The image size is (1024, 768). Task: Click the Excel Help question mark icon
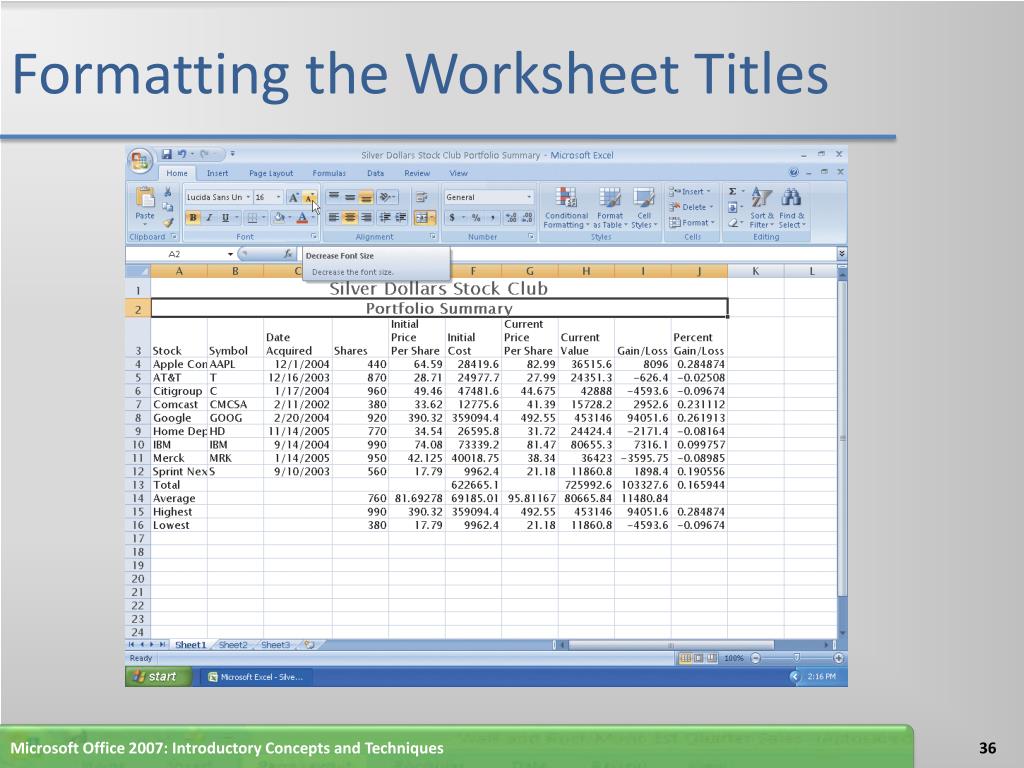click(793, 172)
